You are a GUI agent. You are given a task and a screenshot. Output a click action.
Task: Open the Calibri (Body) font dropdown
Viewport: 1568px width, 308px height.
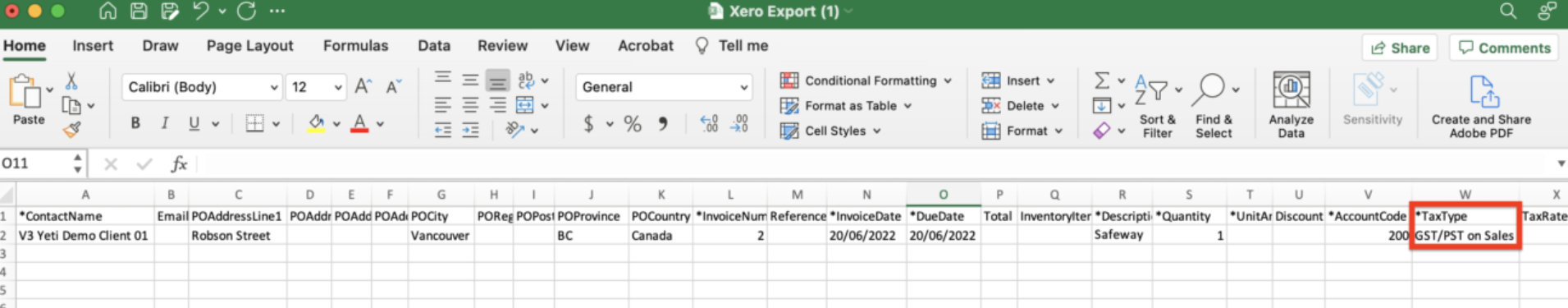203,87
